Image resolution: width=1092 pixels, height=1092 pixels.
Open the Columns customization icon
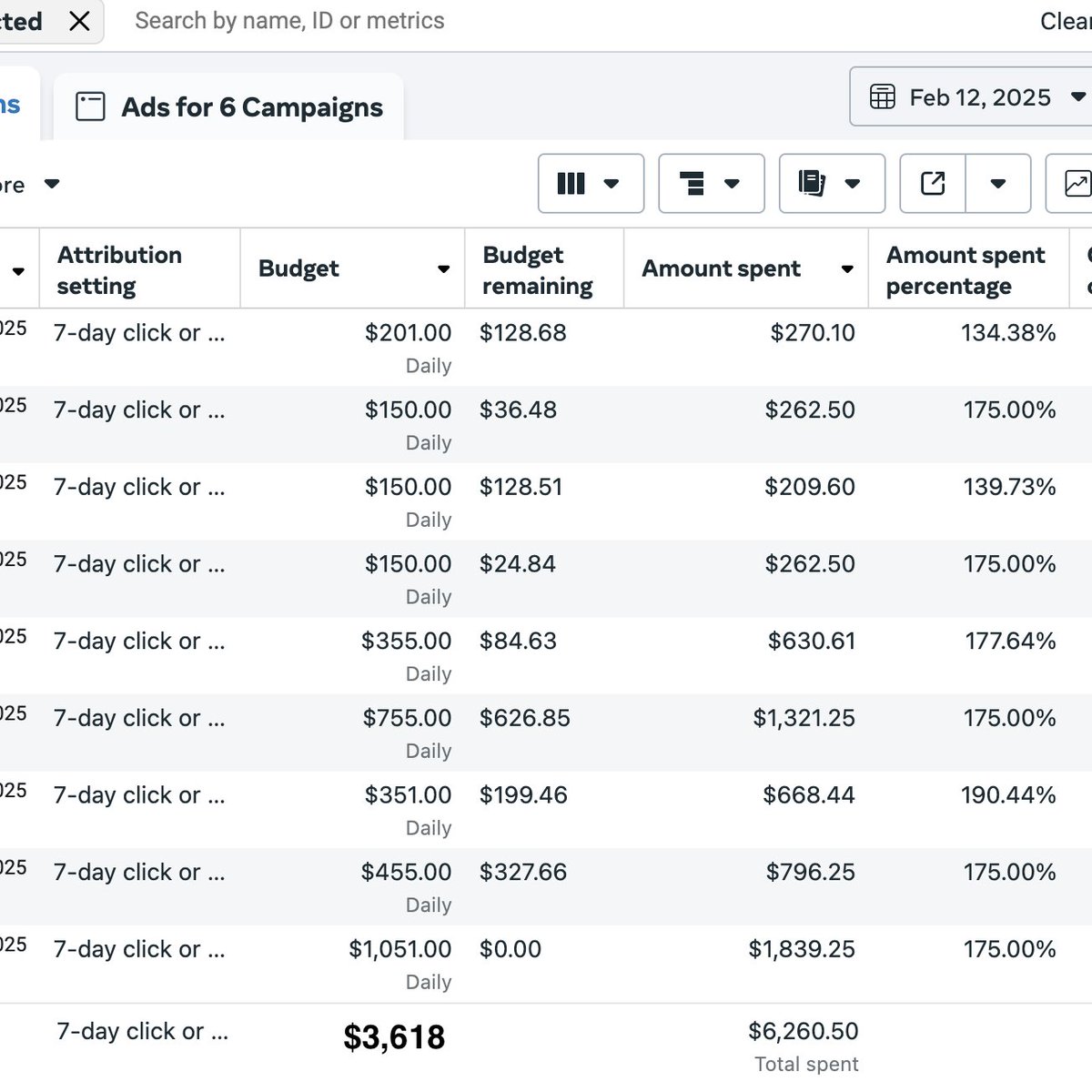(571, 183)
